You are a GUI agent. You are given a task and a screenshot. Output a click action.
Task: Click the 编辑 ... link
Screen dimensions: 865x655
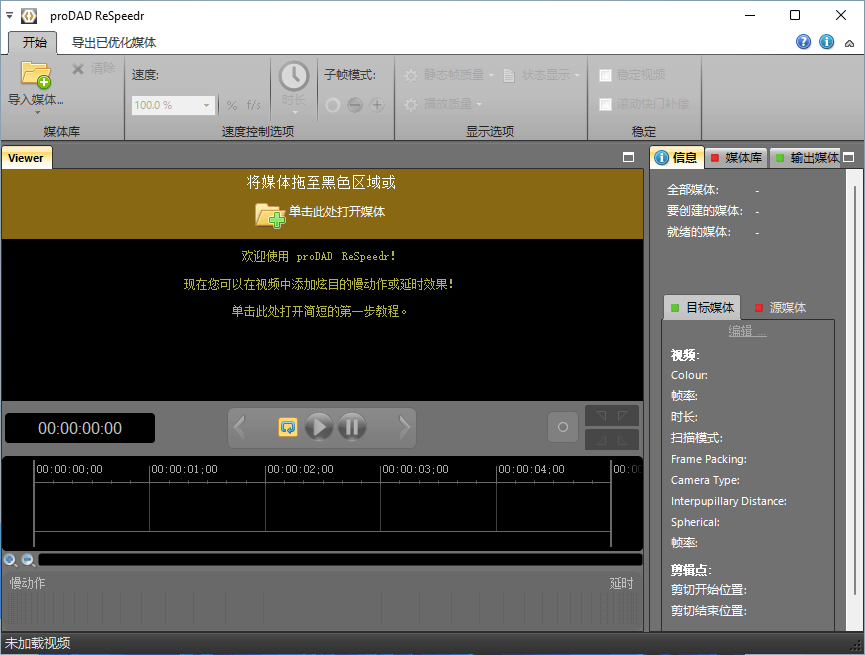point(747,331)
